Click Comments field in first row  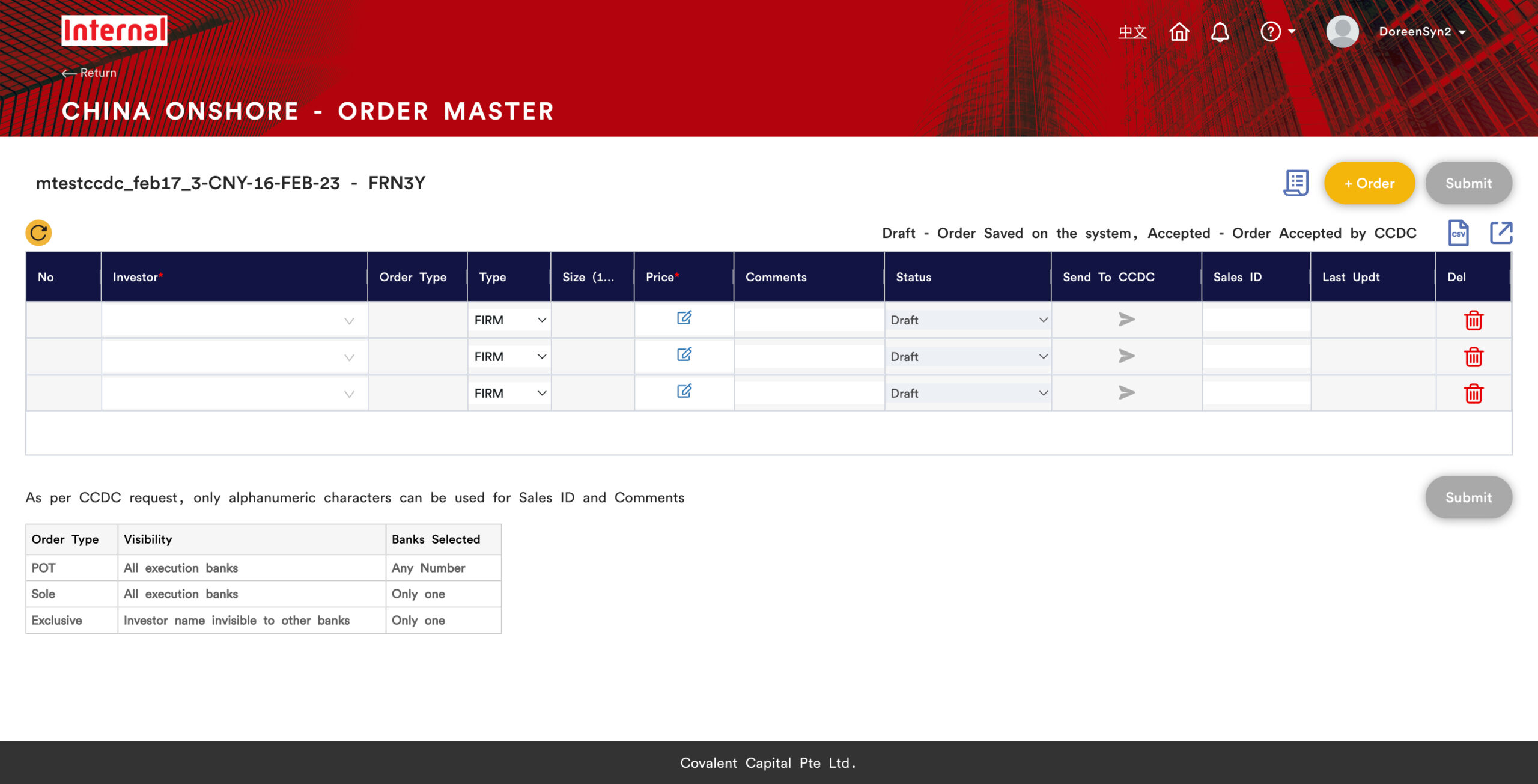pyautogui.click(x=809, y=320)
